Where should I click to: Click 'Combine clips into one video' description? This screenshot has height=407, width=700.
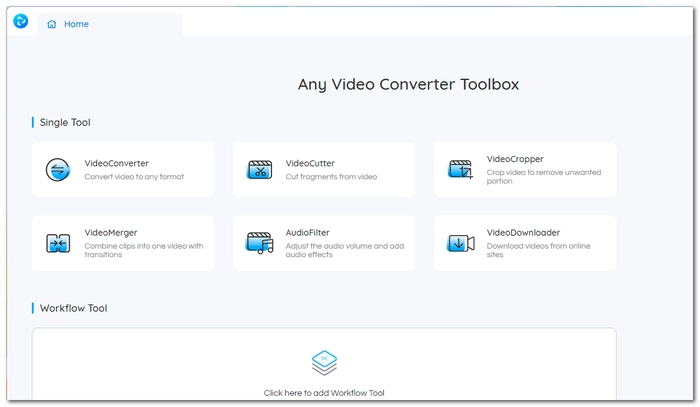(x=144, y=250)
